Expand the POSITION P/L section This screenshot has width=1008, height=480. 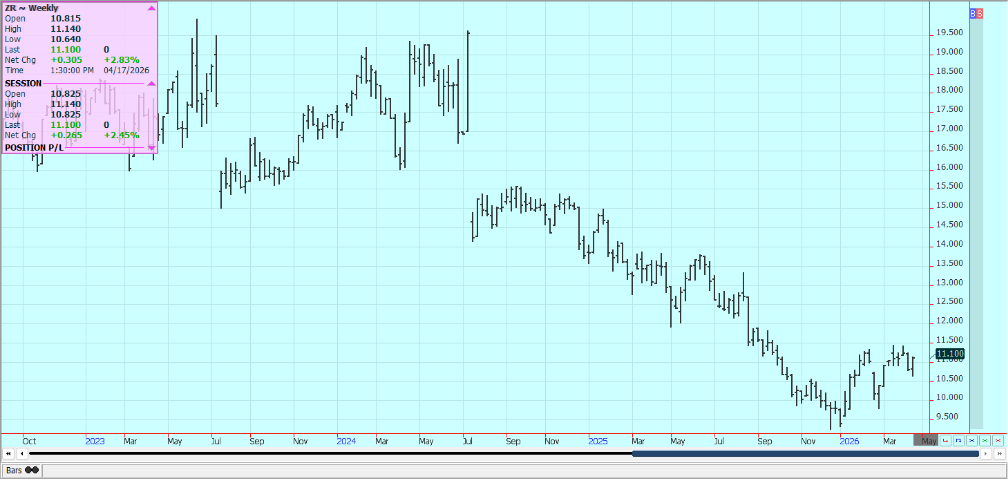(x=151, y=147)
